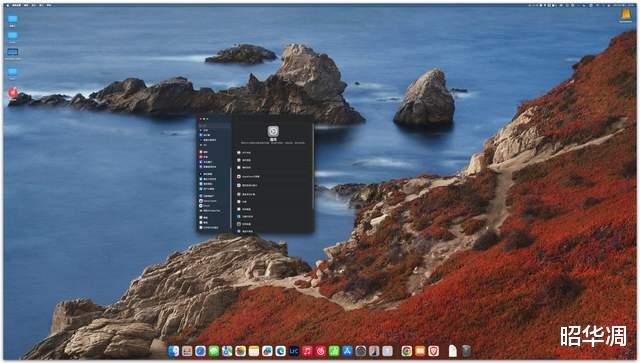Open the Photos app in the Dock

pos(240,351)
